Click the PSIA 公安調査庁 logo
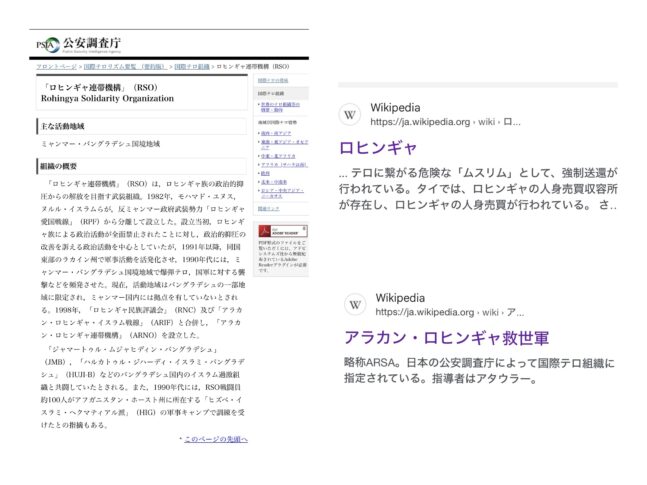647x485 pixels. pyautogui.click(x=78, y=44)
